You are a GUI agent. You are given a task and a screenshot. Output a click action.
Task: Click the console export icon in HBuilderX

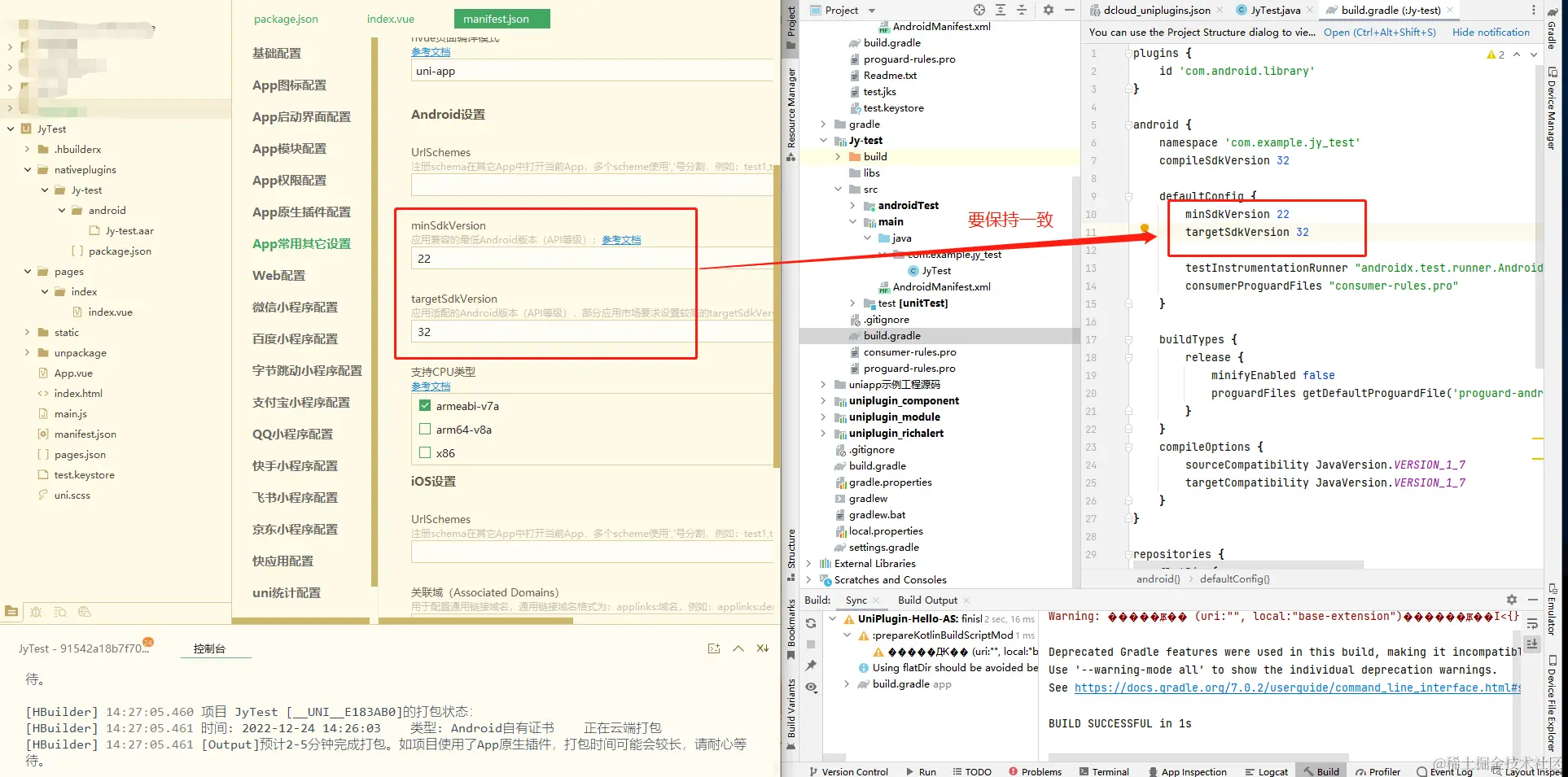tap(714, 648)
